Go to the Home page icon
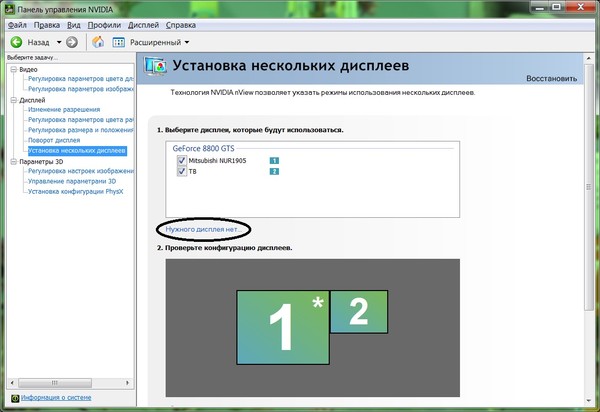 (98, 42)
